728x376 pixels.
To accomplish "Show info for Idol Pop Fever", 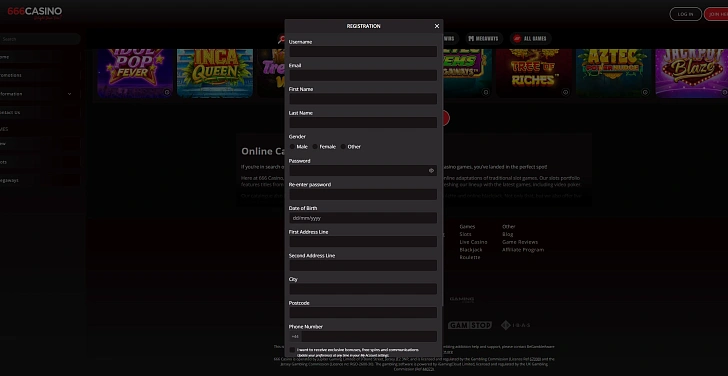I will [167, 92].
